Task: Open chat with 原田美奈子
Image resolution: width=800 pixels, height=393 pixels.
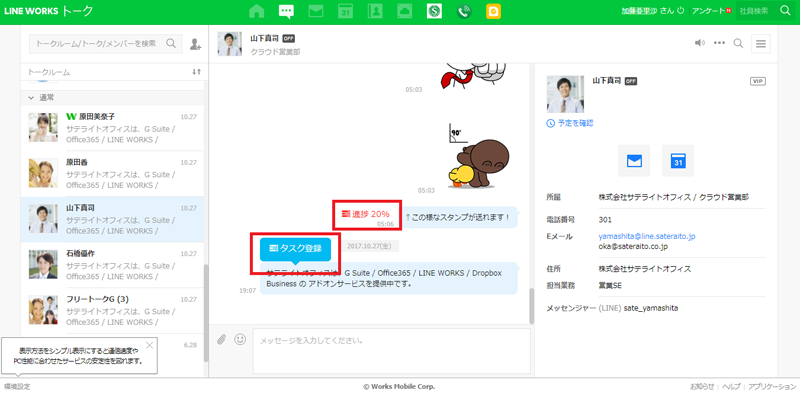Action: coord(112,128)
